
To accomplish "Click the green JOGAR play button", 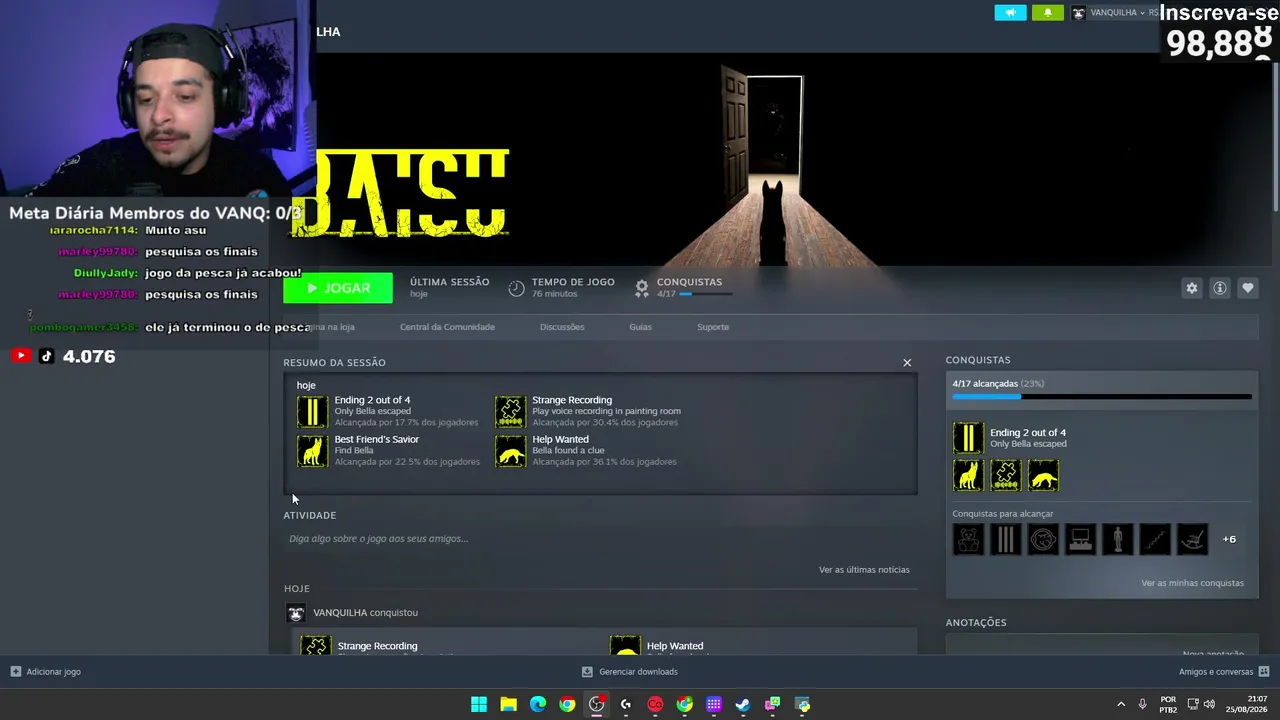I will click(x=338, y=288).
